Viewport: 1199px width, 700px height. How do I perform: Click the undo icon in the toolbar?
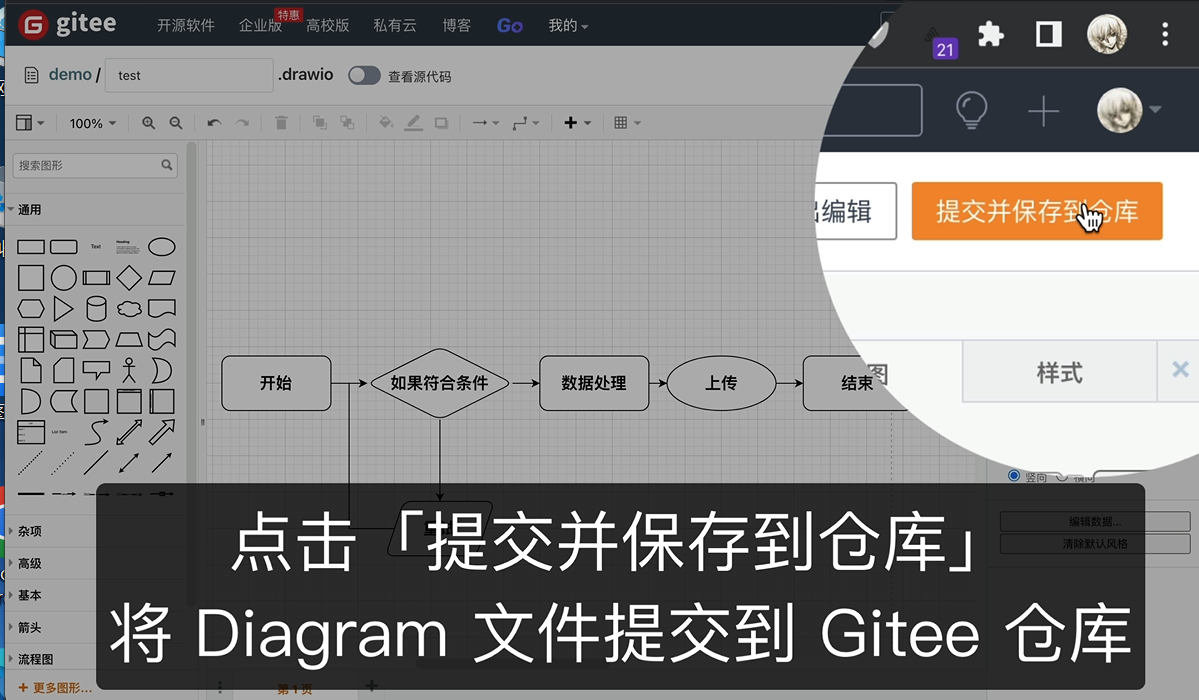(212, 122)
